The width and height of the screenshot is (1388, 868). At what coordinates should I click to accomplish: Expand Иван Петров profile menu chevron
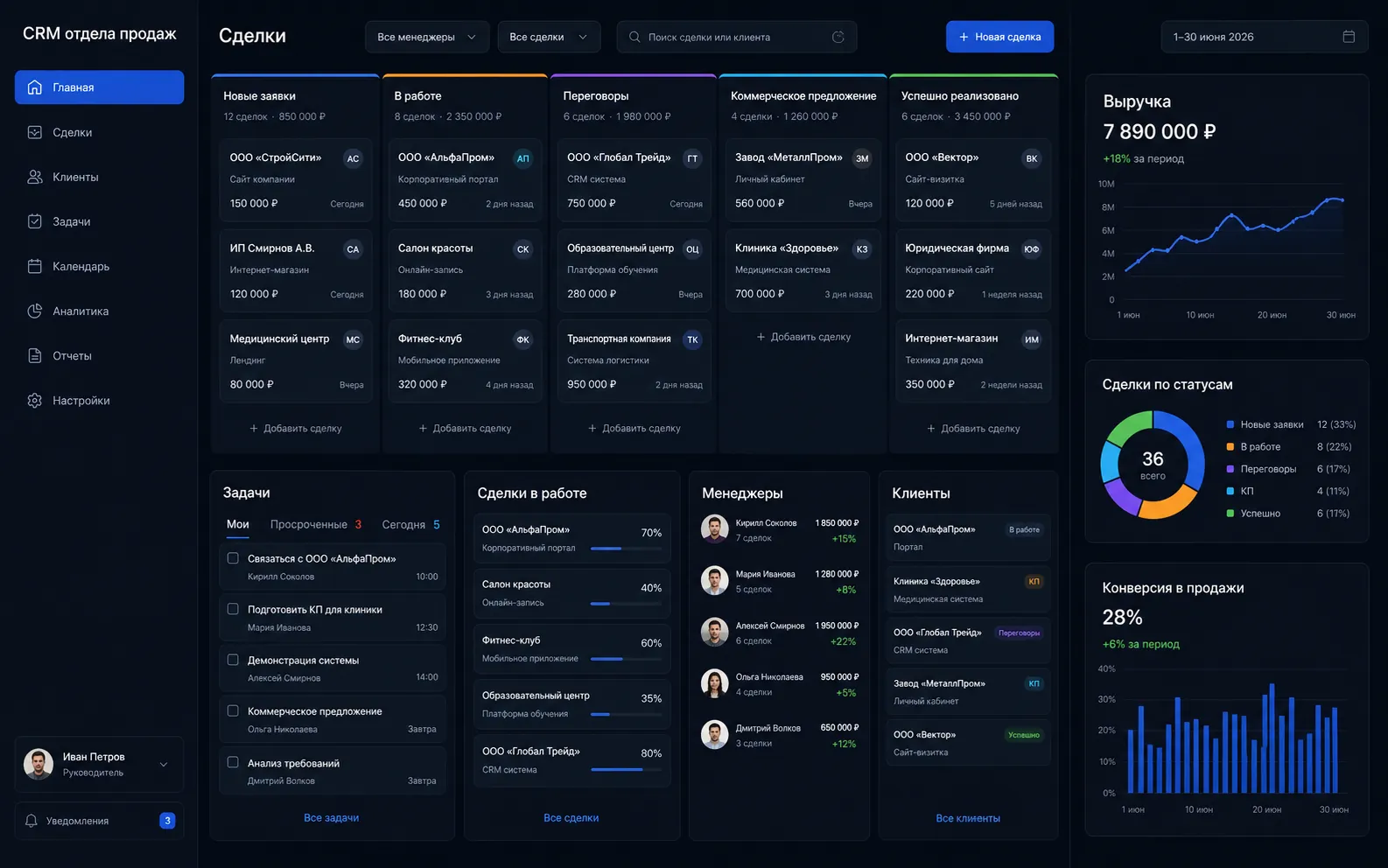pyautogui.click(x=164, y=764)
